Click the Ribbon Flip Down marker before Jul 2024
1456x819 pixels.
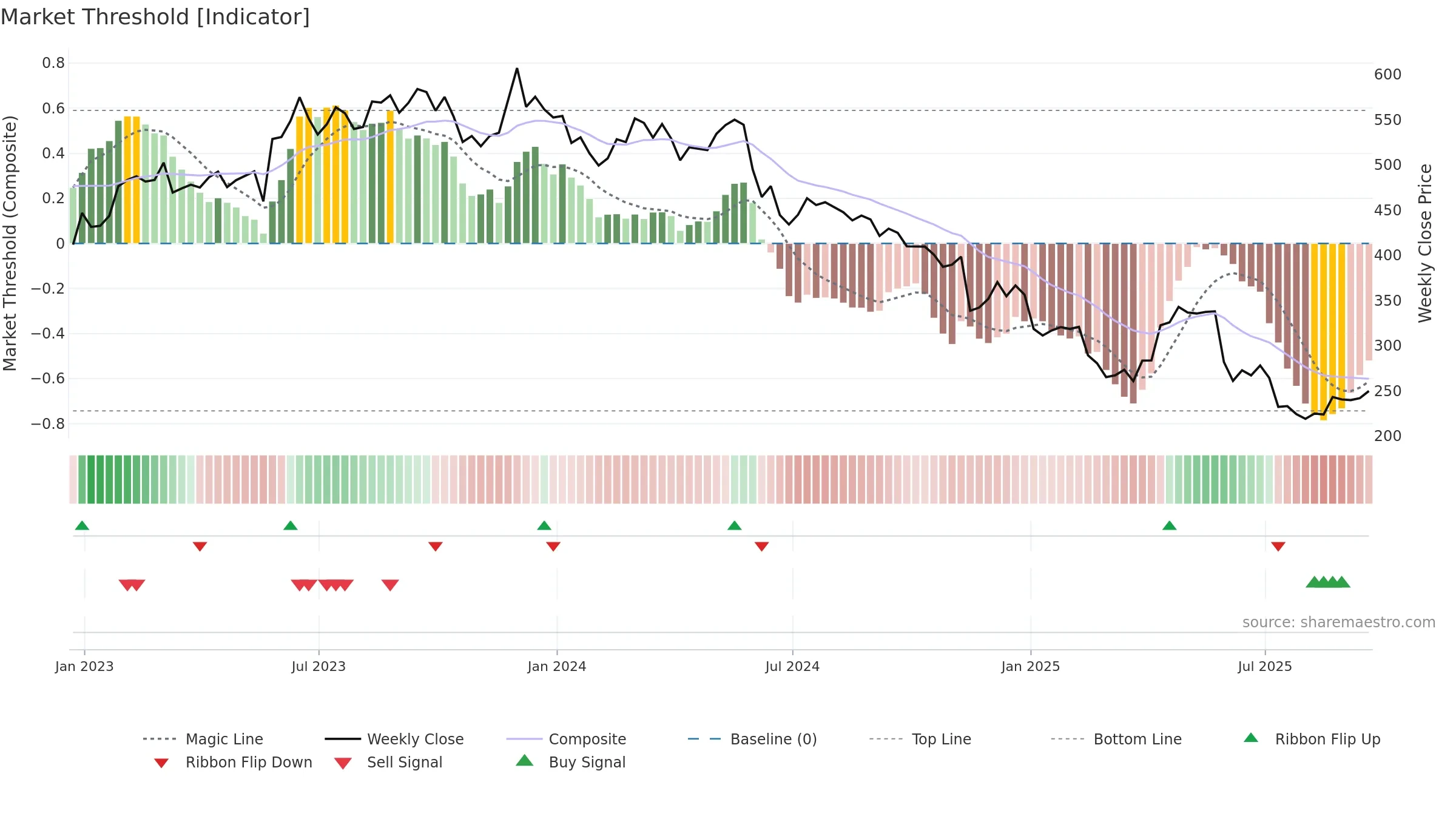pos(762,547)
